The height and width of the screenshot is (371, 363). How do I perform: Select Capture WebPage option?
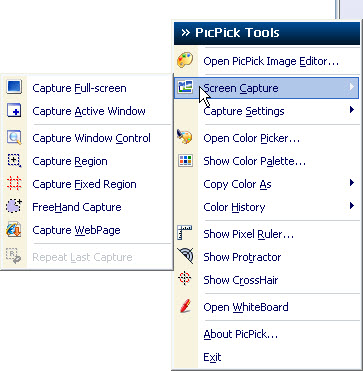point(86,230)
